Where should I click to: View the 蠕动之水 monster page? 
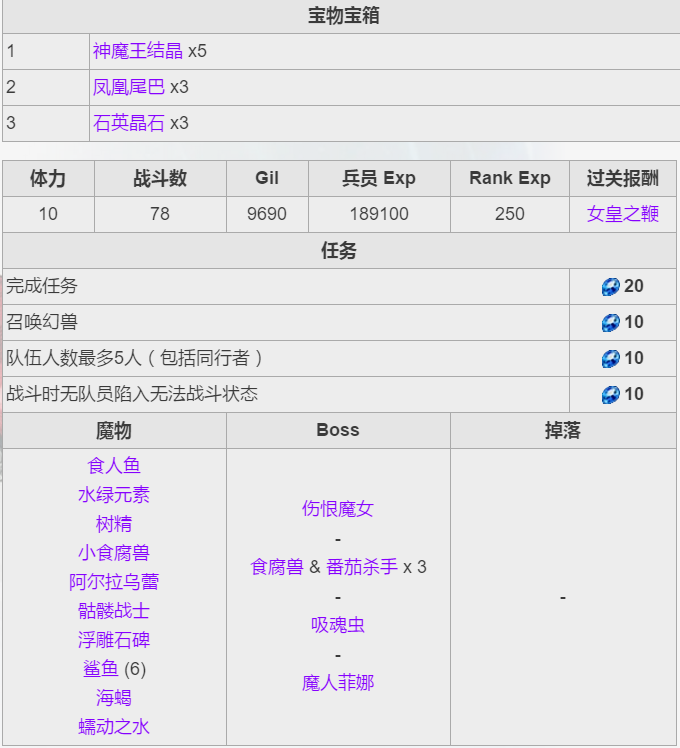(114, 727)
